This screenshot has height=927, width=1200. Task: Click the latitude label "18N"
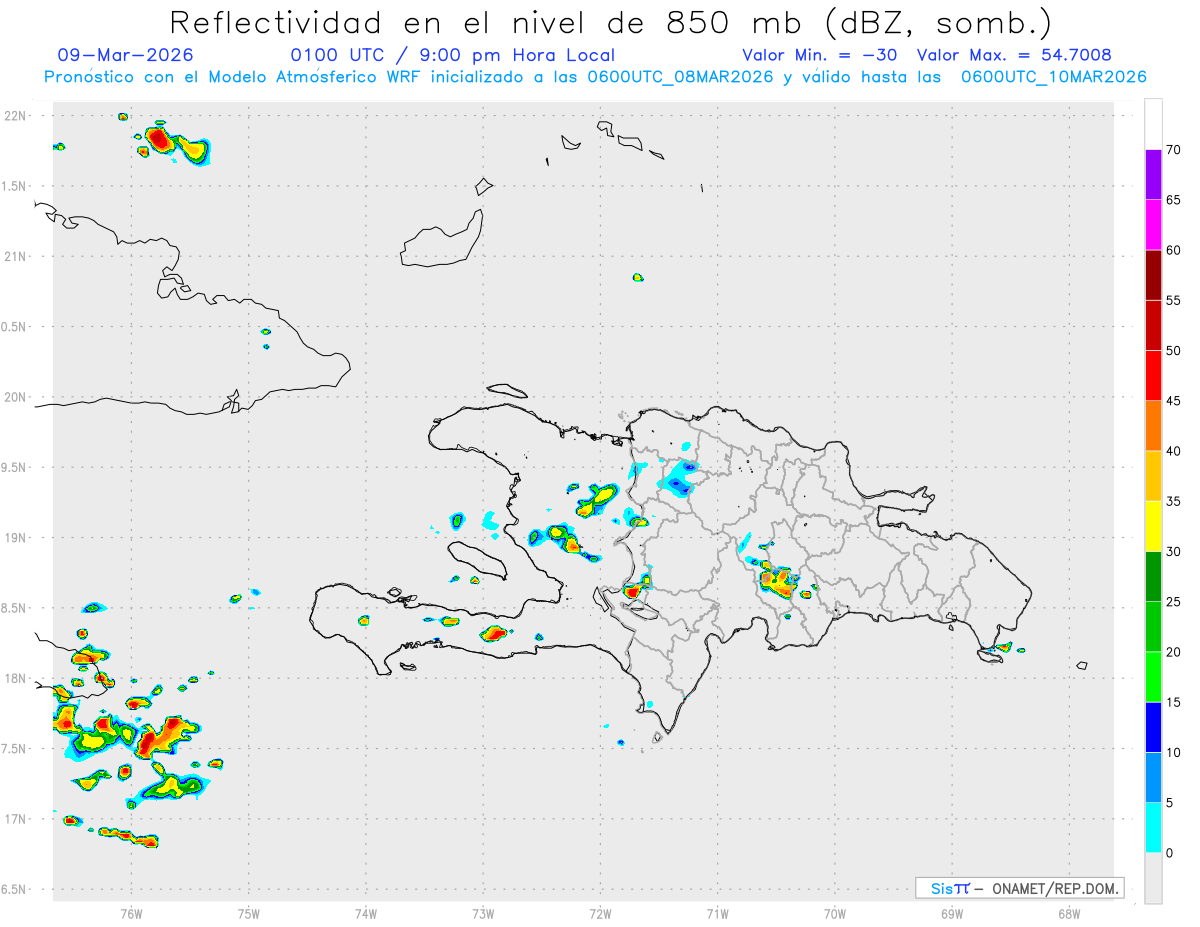(x=17, y=678)
